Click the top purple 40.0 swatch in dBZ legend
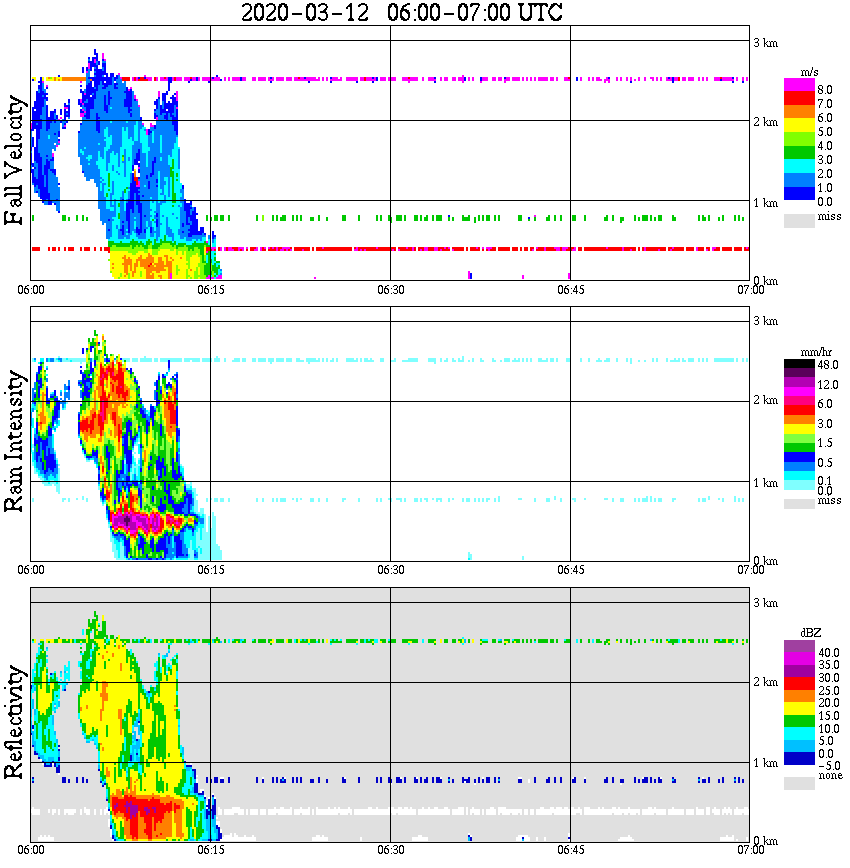The width and height of the screenshot is (850, 868). coord(799,647)
